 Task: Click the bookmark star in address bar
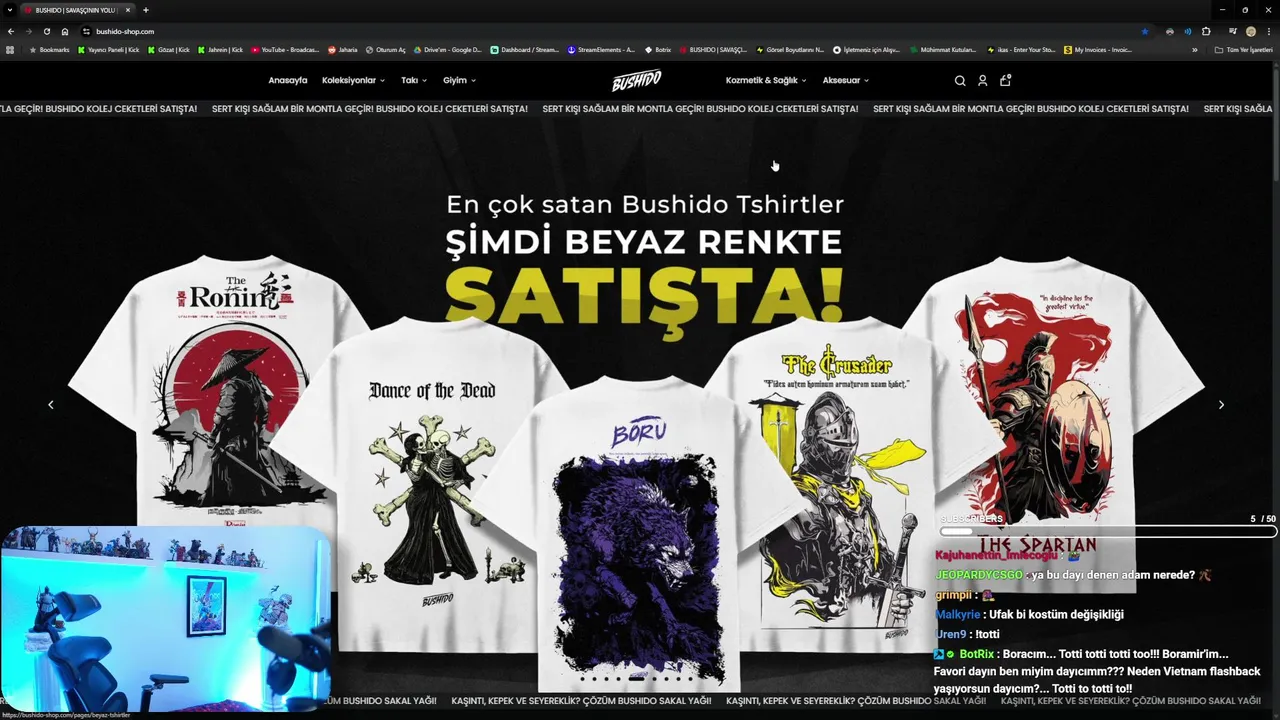[1145, 31]
